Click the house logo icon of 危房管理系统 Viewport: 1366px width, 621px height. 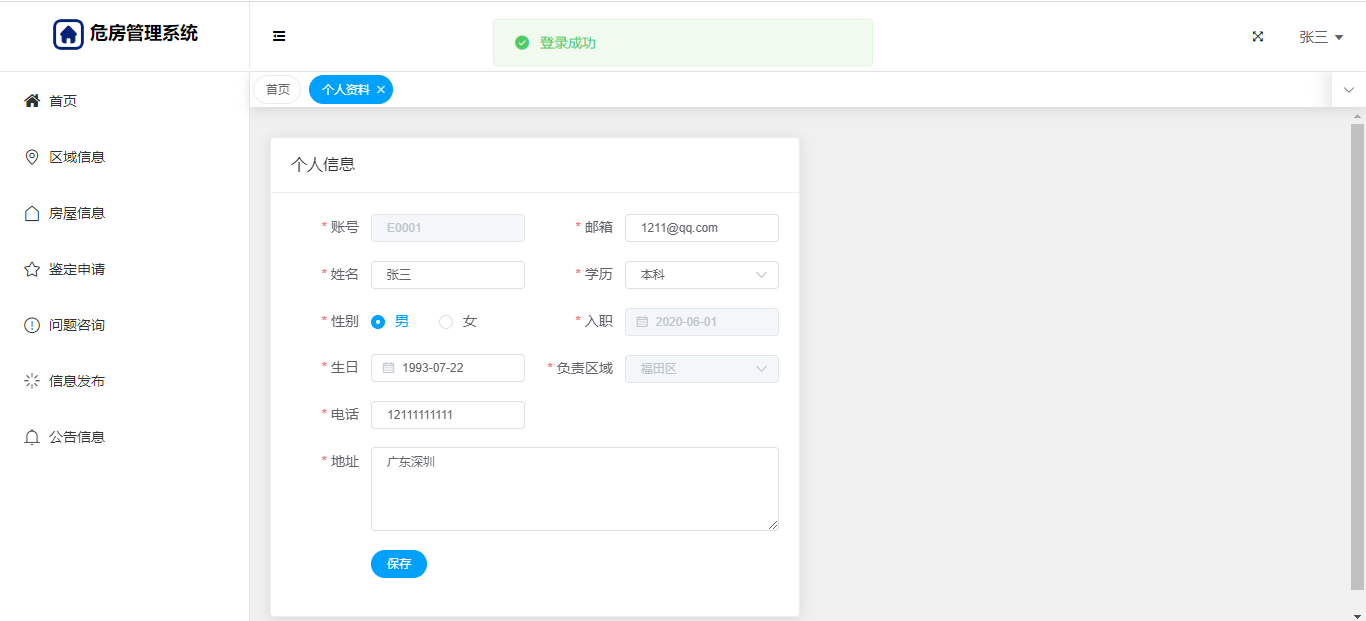pyautogui.click(x=68, y=34)
